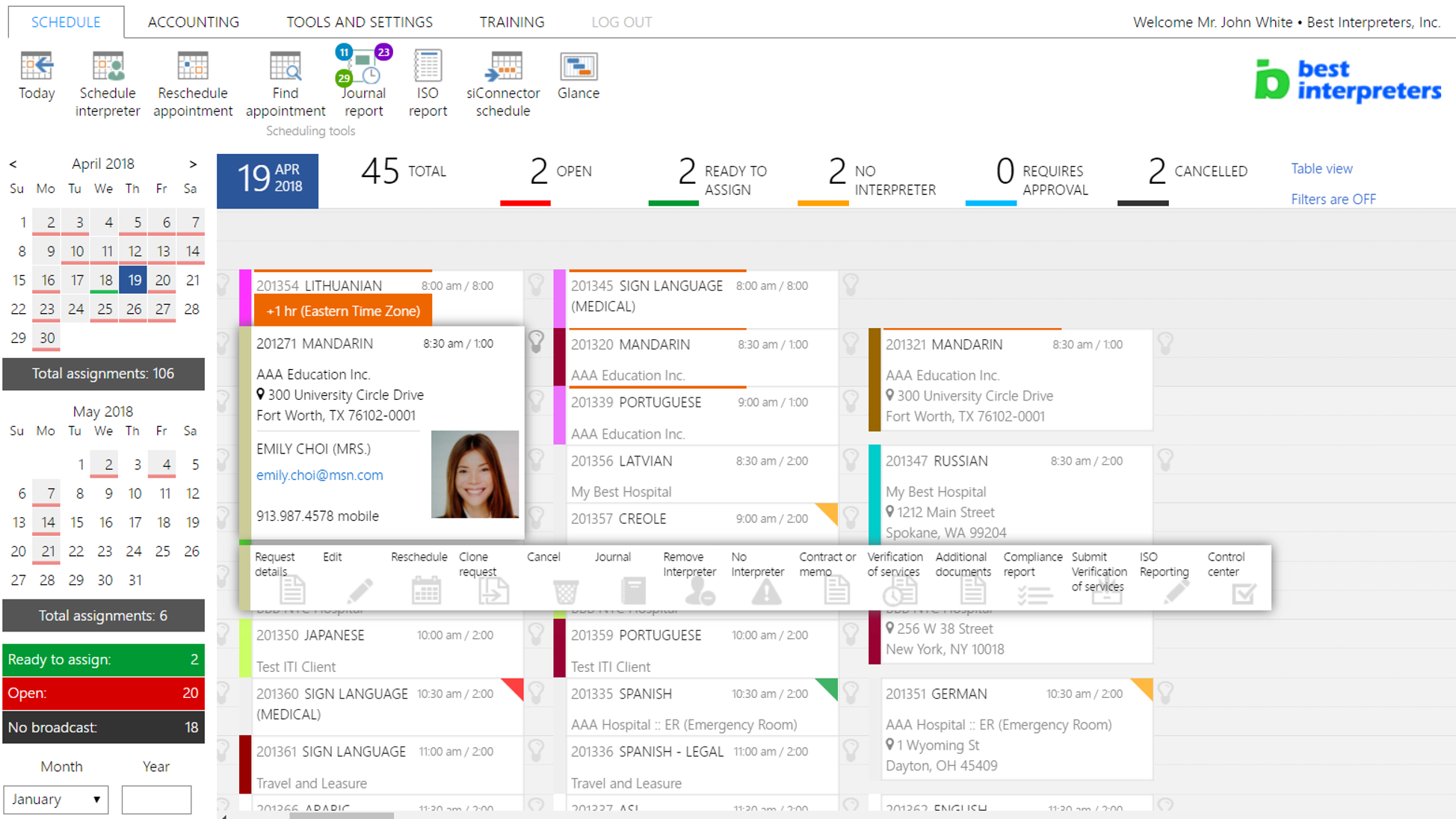Switch to the ACCOUNTING tab

192,22
